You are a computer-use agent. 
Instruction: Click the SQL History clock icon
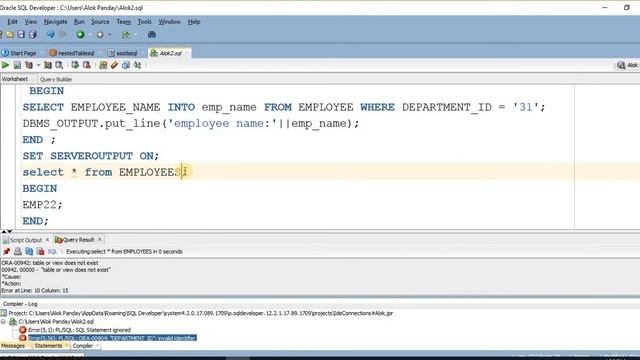point(126,65)
